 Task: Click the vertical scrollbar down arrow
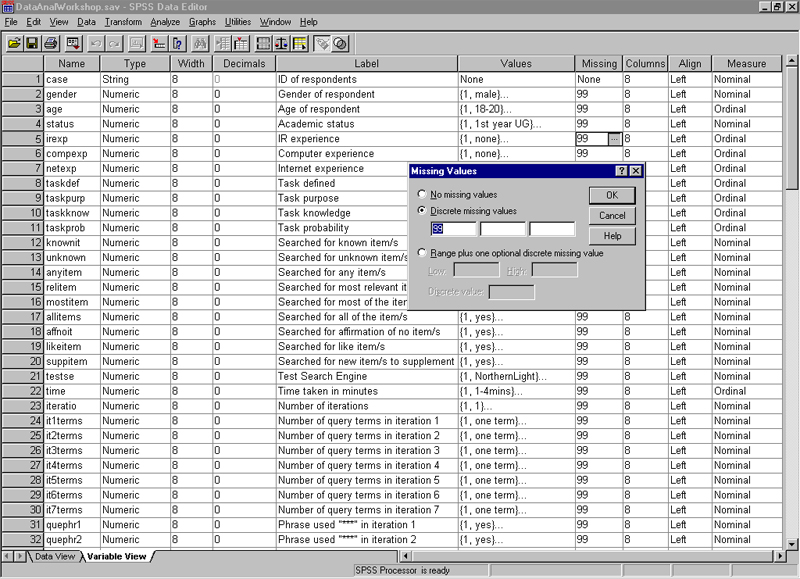pyautogui.click(x=792, y=544)
